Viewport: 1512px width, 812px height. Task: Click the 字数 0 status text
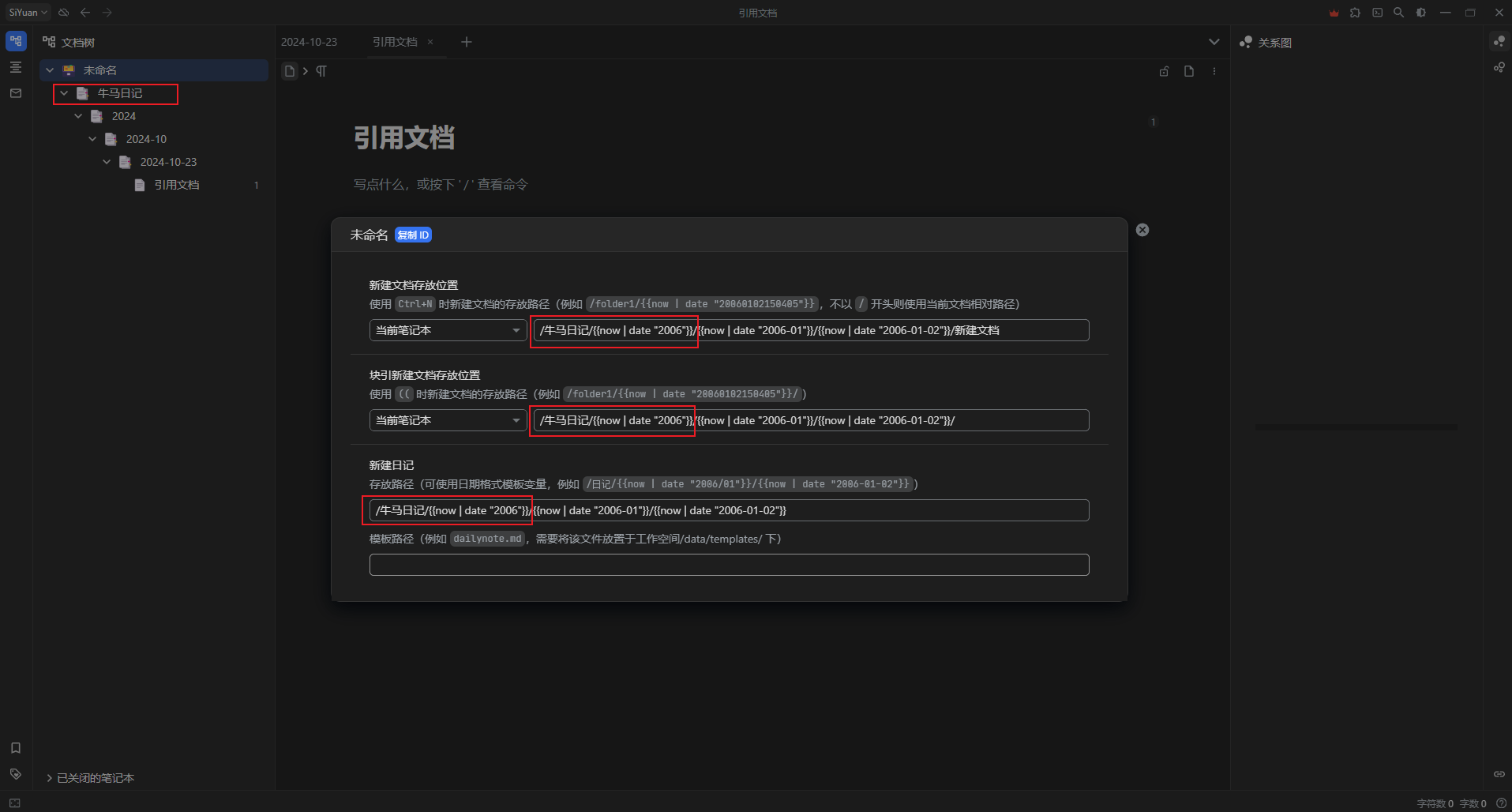1473,803
